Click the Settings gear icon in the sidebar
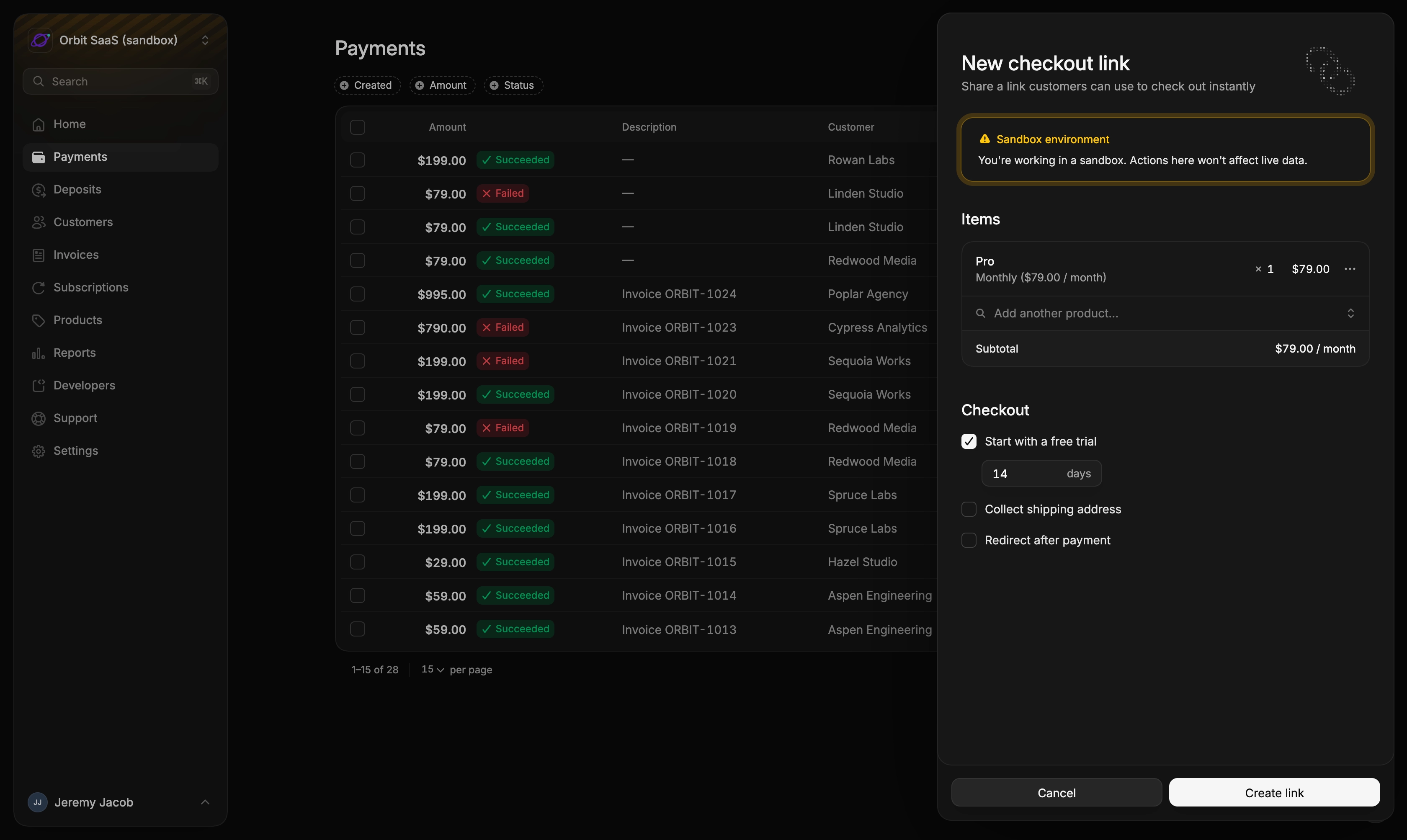 point(39,451)
